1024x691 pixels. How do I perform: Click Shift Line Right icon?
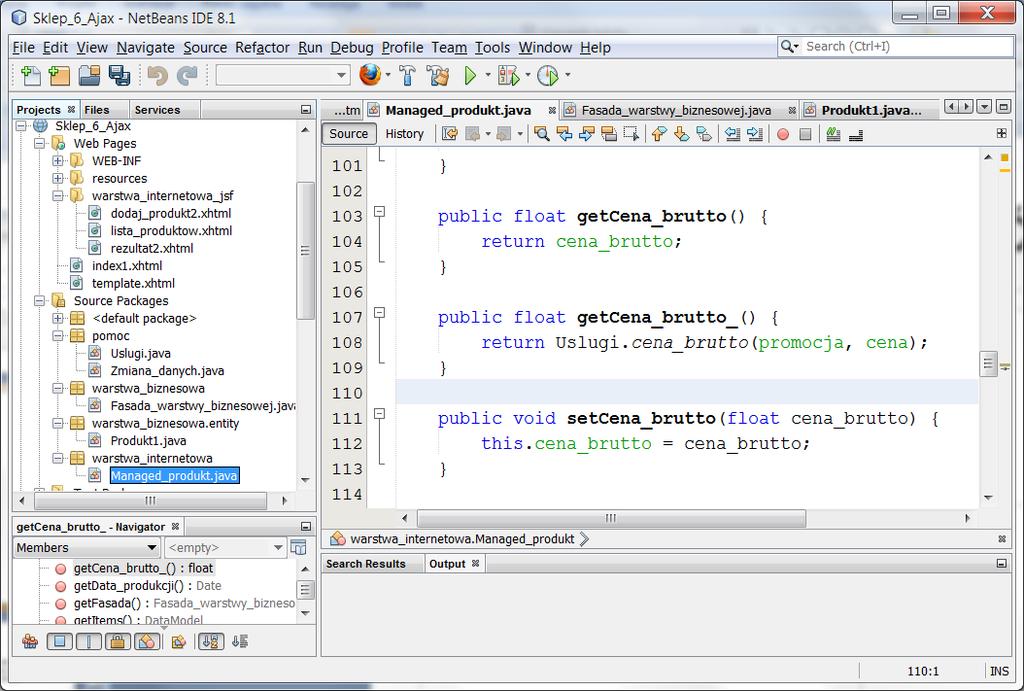(x=755, y=134)
